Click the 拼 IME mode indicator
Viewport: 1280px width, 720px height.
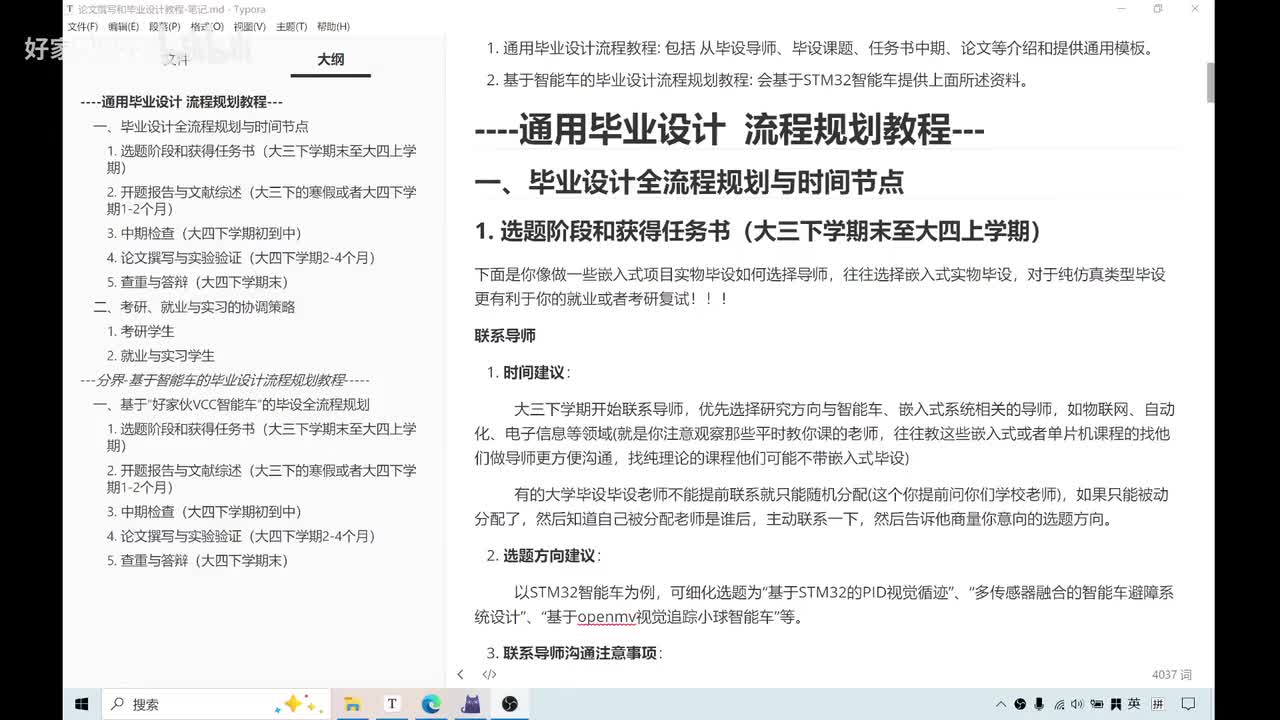tap(1157, 704)
